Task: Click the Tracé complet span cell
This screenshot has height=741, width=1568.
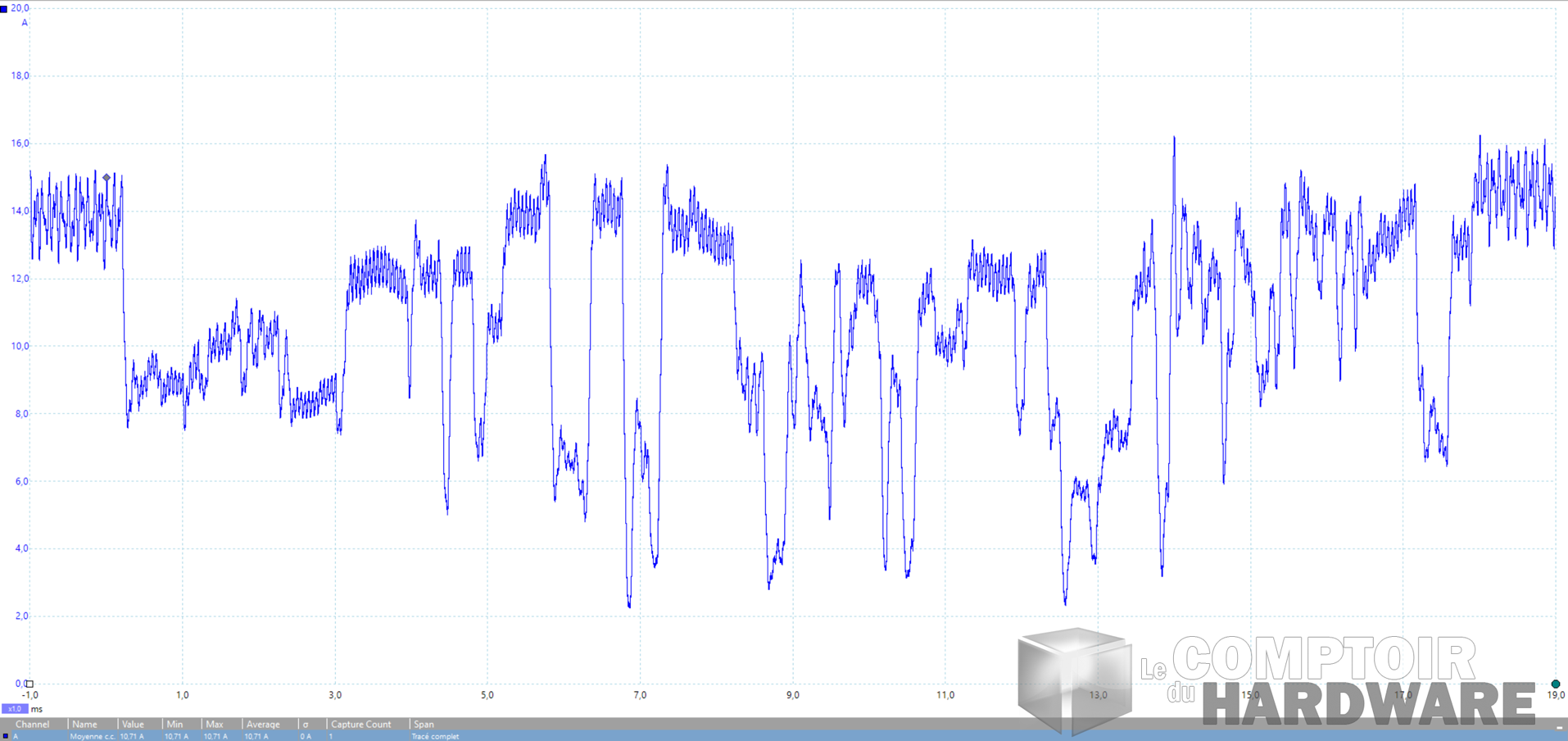Action: point(435,736)
